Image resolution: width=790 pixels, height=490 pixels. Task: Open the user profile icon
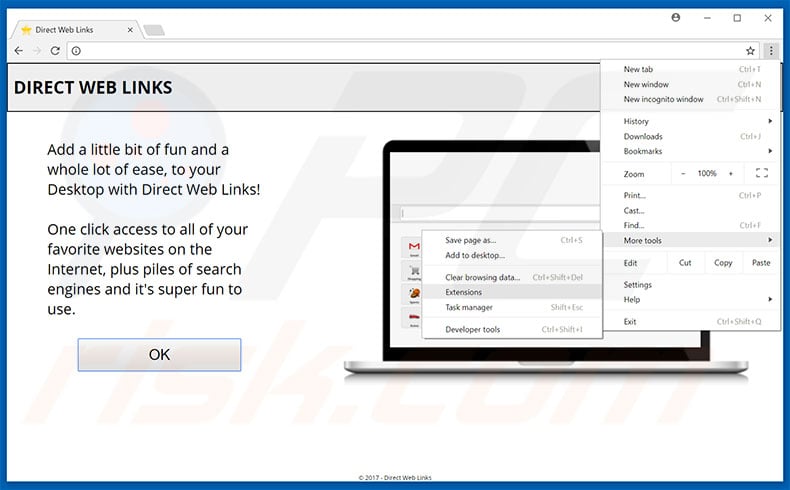click(676, 18)
